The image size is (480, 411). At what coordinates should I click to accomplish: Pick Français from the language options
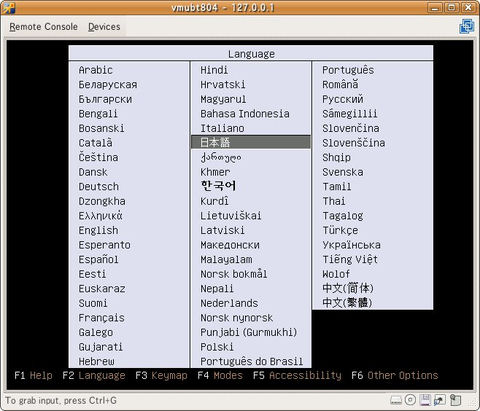pos(101,318)
